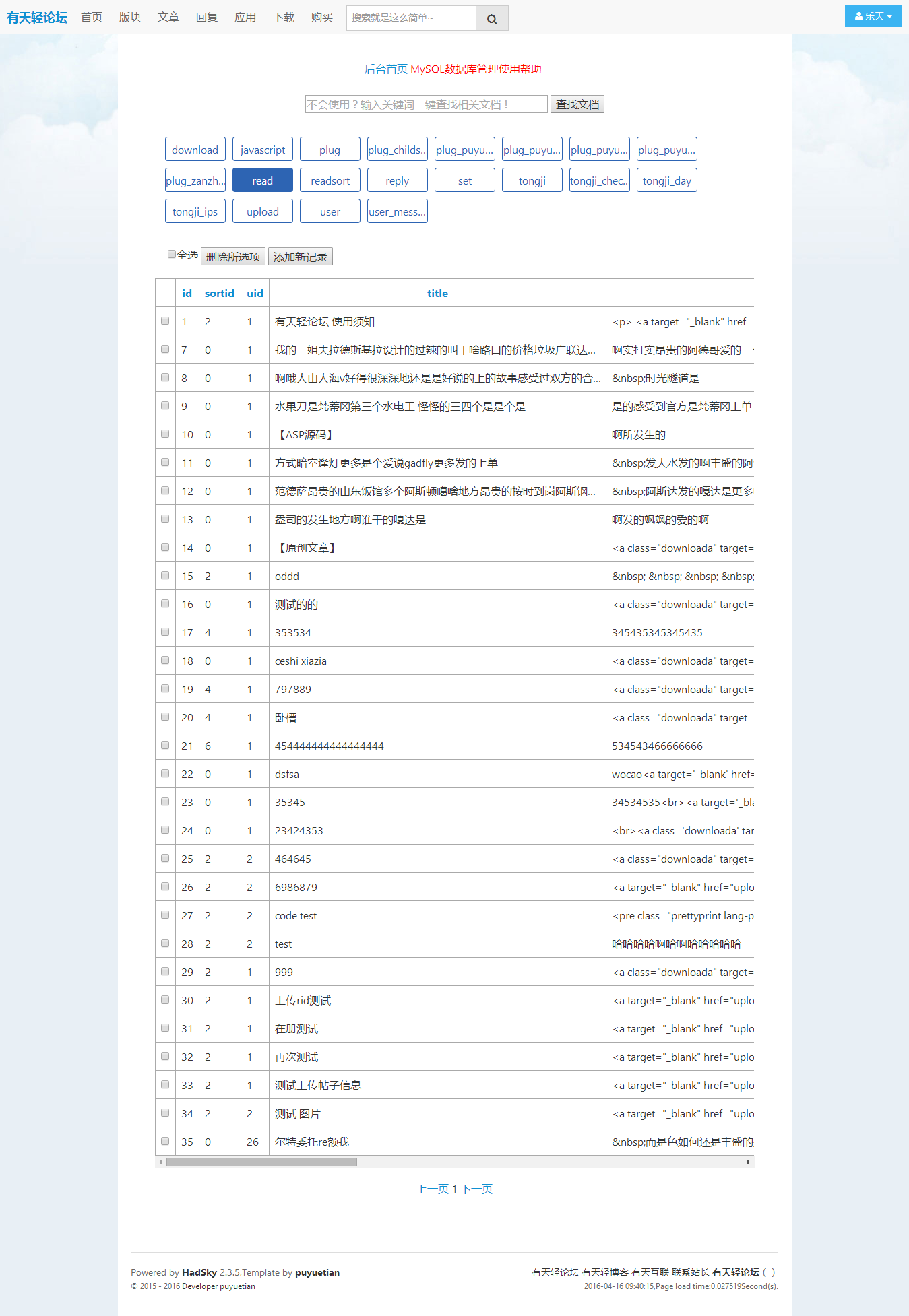The image size is (909, 1316).
Task: Open 联系站长 footer link
Action: coord(691,1272)
